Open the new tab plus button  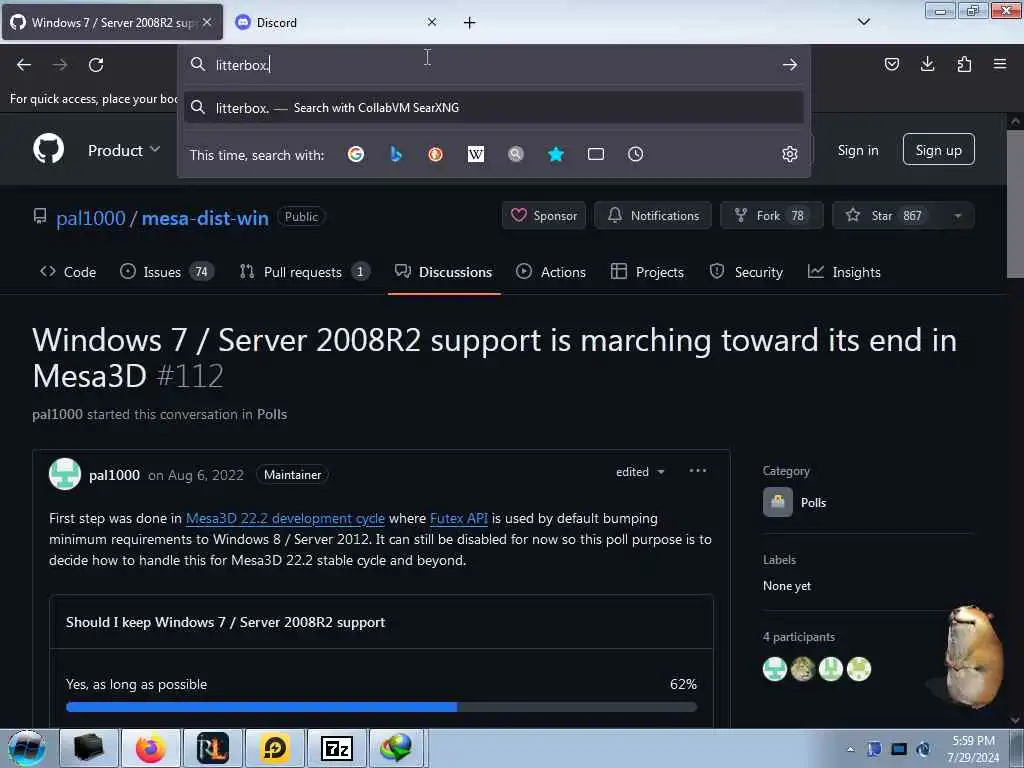pyautogui.click(x=469, y=23)
